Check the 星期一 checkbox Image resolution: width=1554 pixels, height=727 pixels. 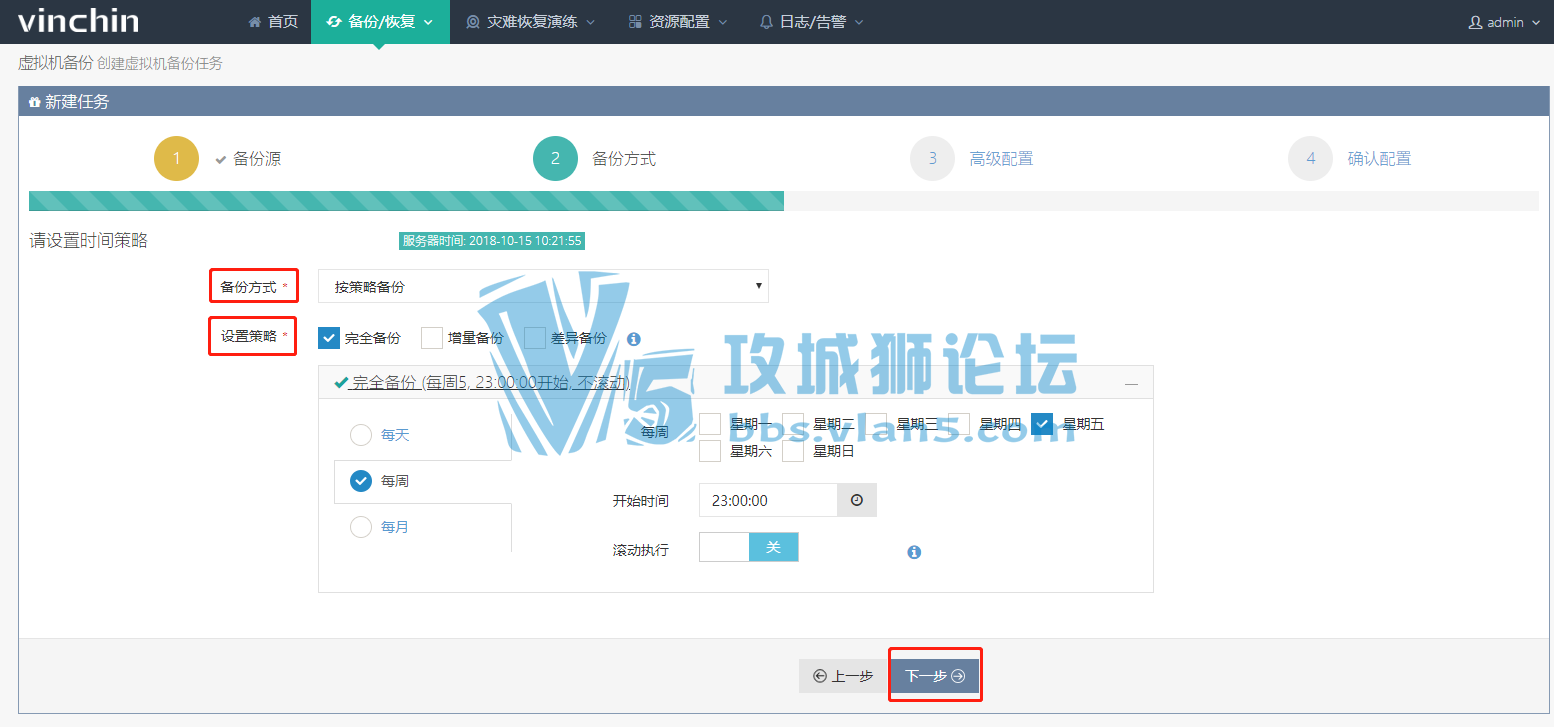[x=710, y=424]
